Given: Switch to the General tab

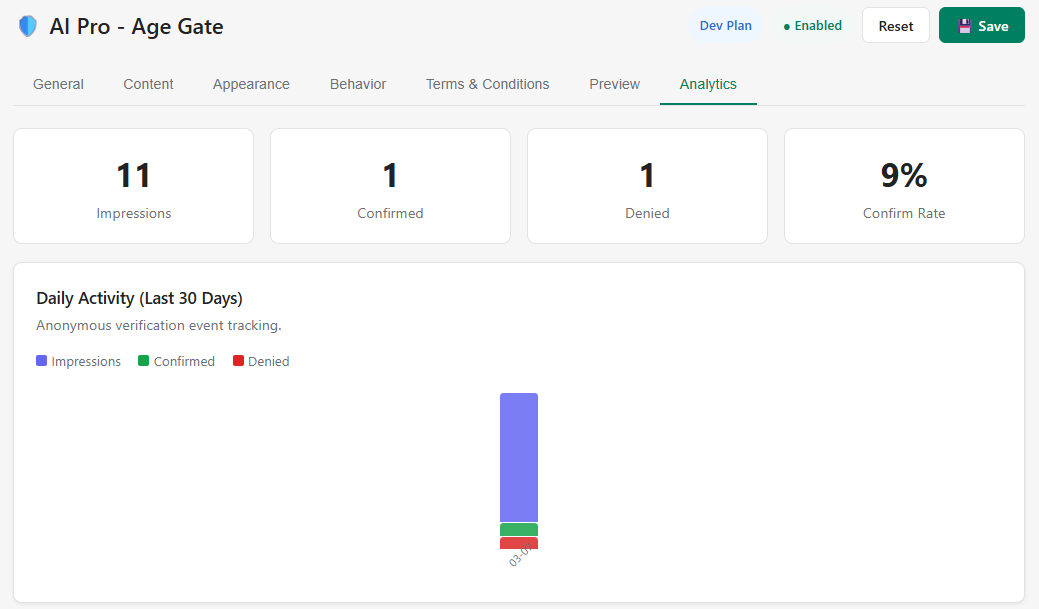Looking at the screenshot, I should [58, 84].
